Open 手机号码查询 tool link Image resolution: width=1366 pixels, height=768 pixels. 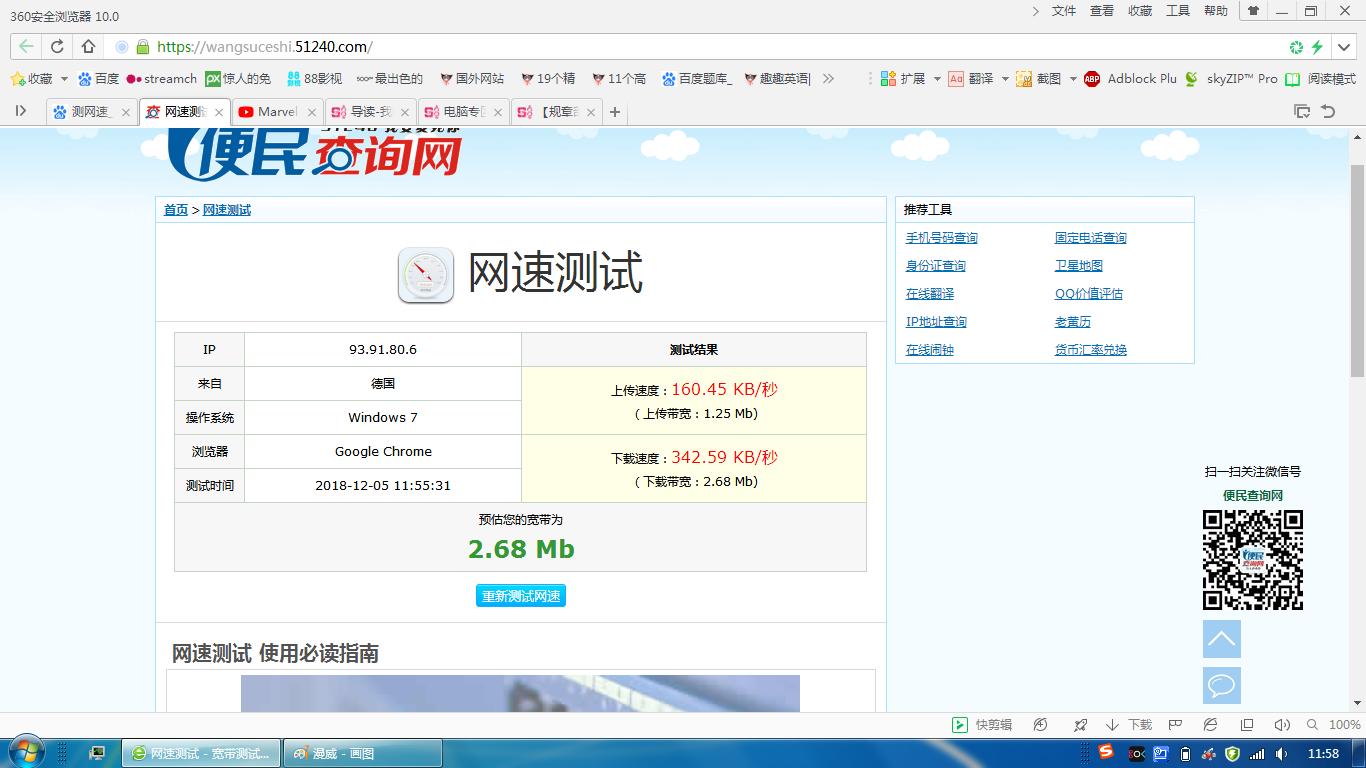click(942, 238)
